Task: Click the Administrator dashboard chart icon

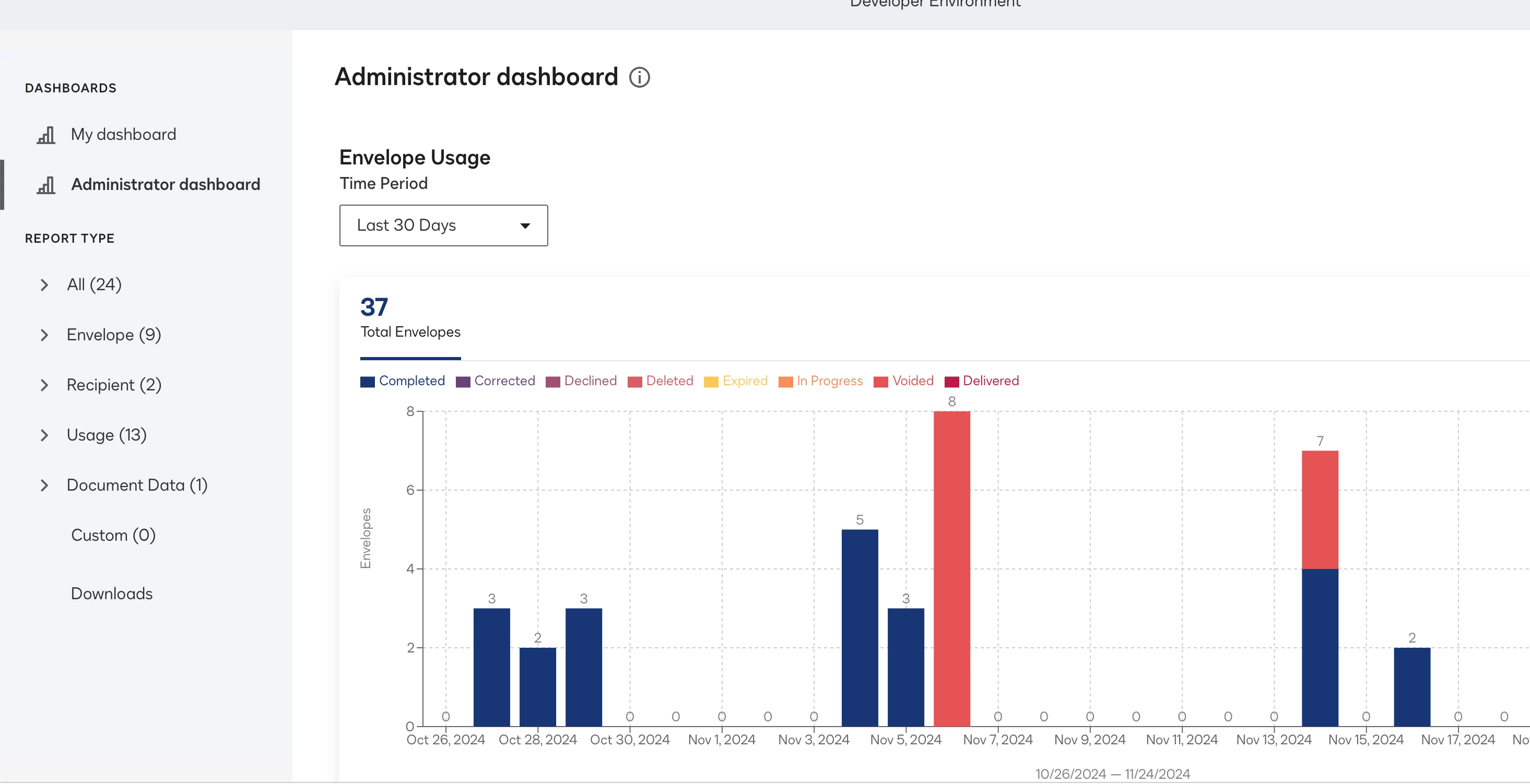Action: [46, 185]
